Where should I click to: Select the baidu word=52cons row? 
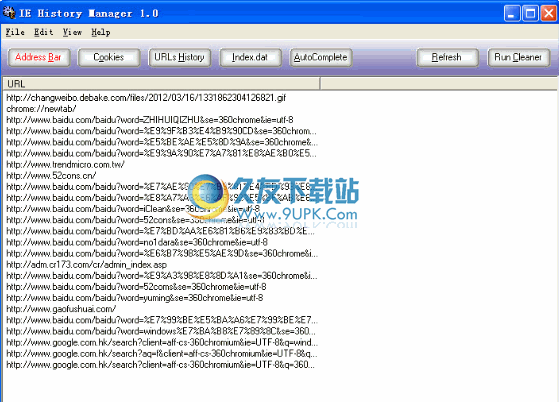coord(135,220)
